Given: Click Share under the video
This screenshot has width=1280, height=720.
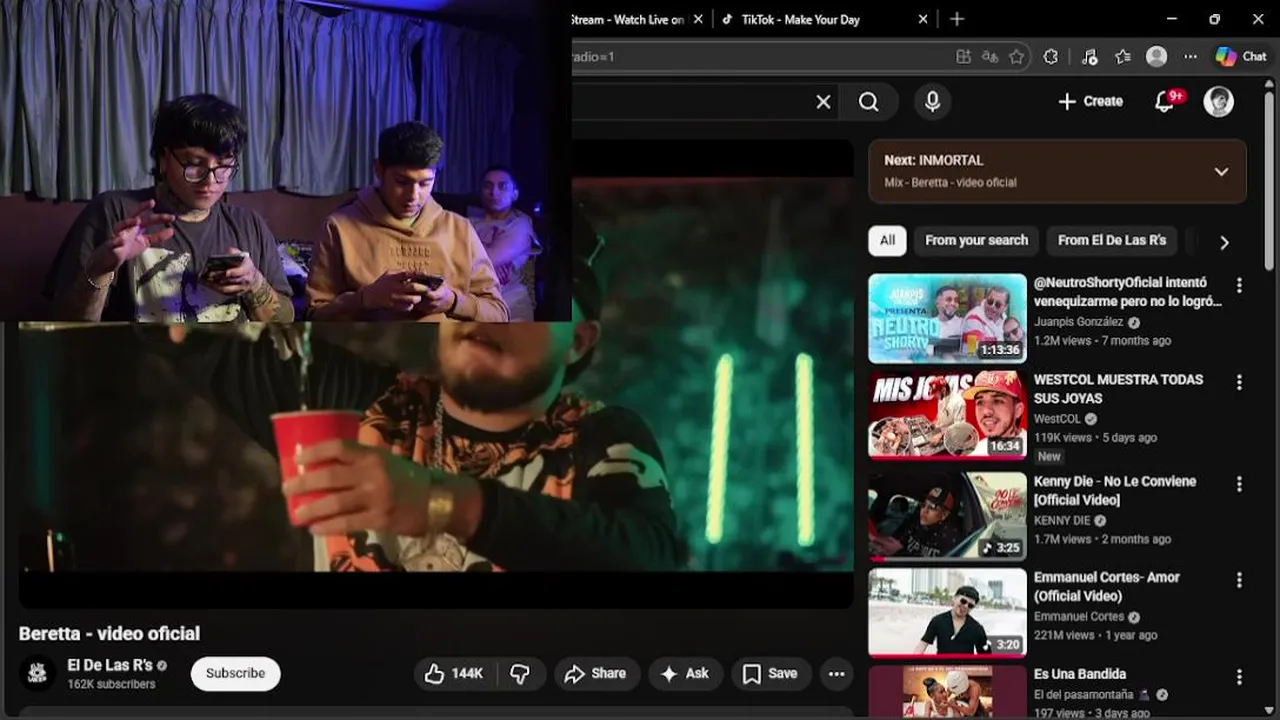Looking at the screenshot, I should click(595, 674).
